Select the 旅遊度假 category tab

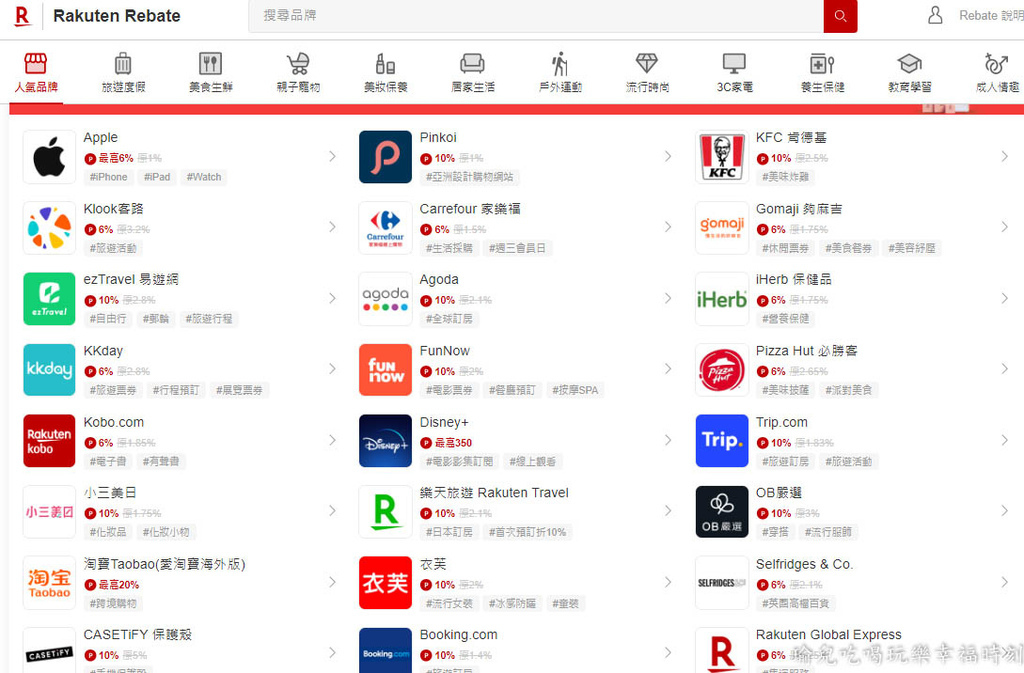tap(123, 72)
